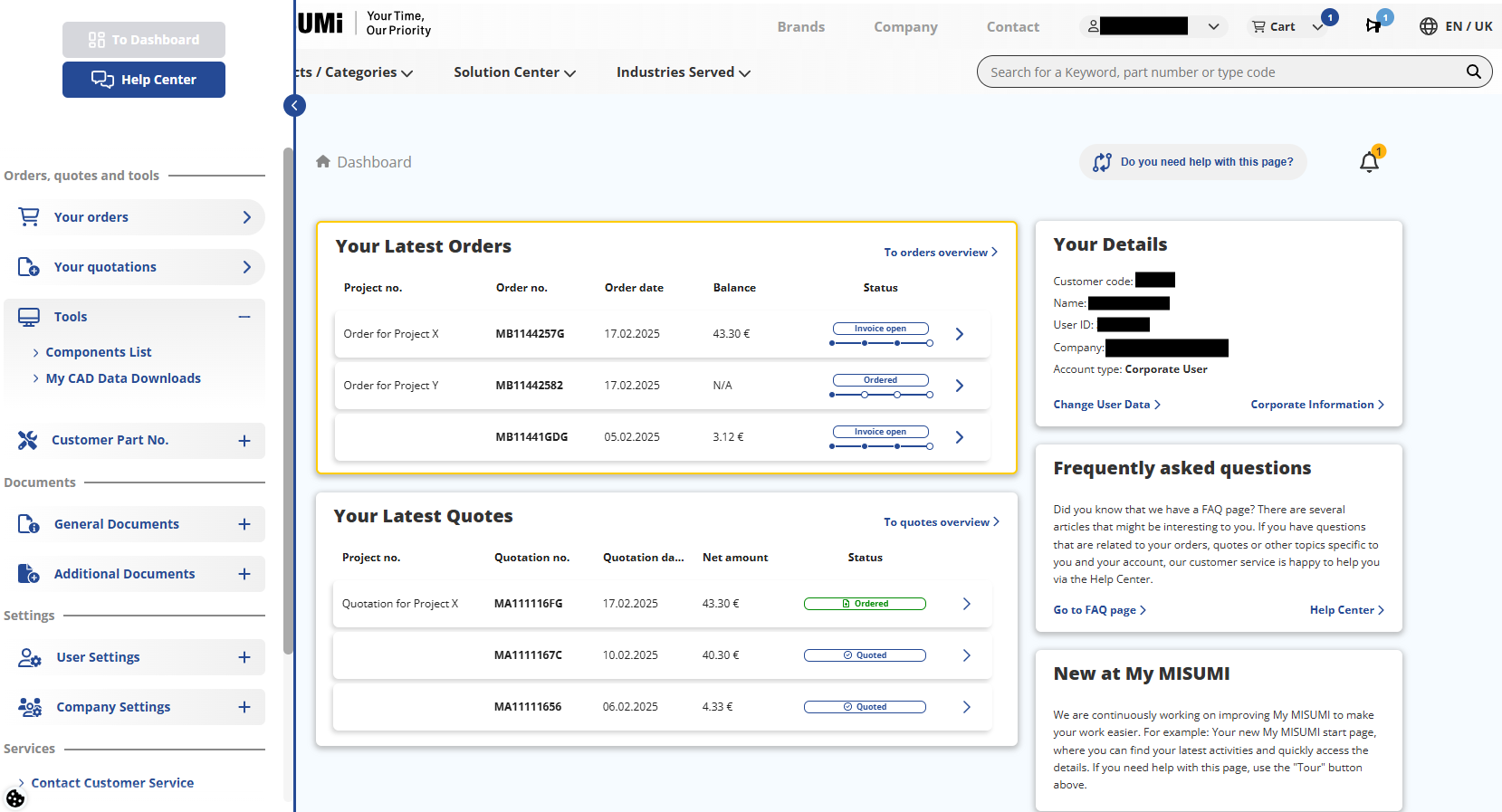Click the Help Center button
1502x812 pixels.
(144, 80)
